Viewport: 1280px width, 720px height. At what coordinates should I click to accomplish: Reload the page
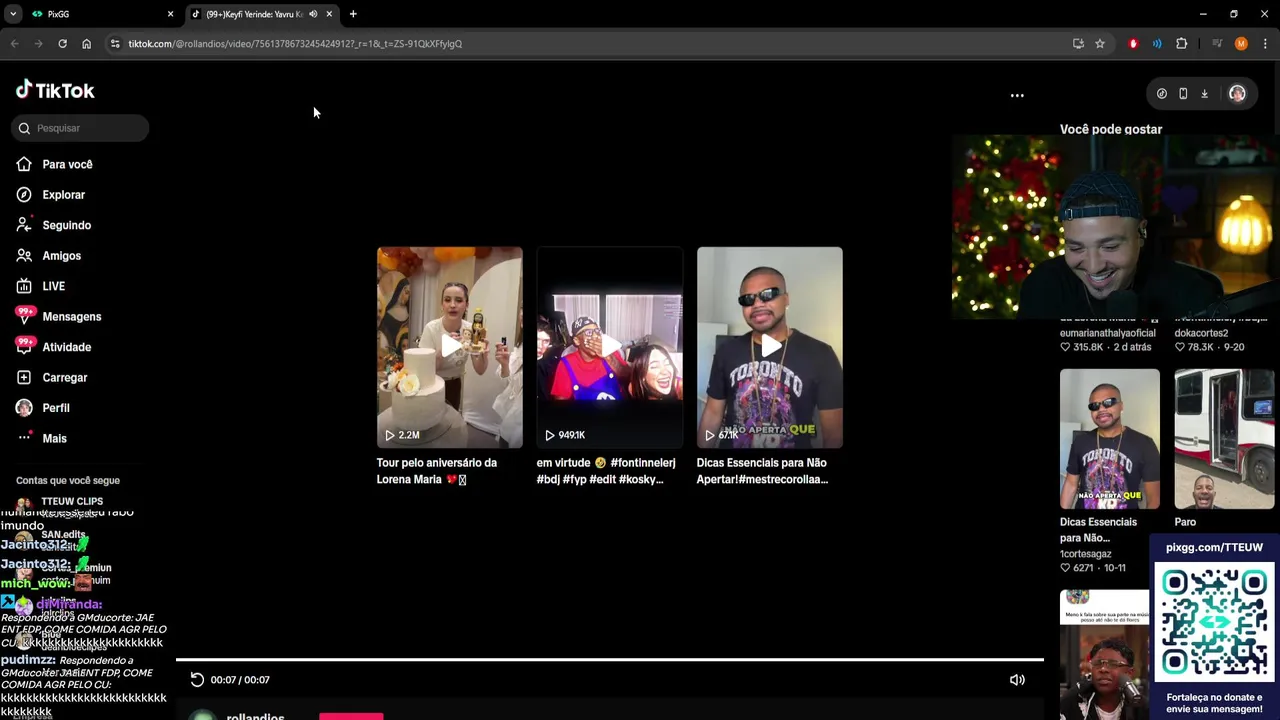62,44
